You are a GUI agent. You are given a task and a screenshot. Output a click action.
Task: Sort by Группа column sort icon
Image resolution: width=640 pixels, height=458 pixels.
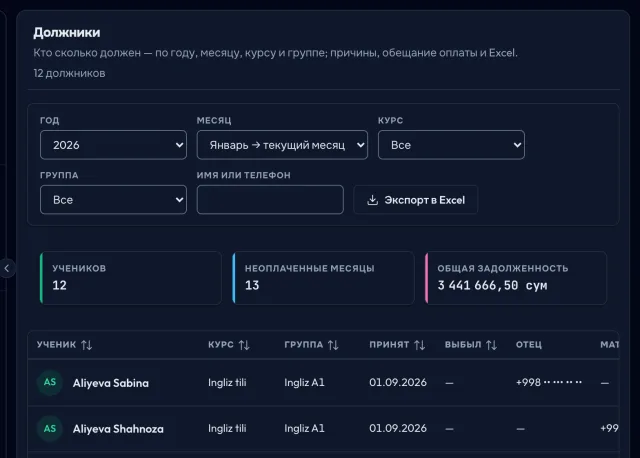click(333, 345)
